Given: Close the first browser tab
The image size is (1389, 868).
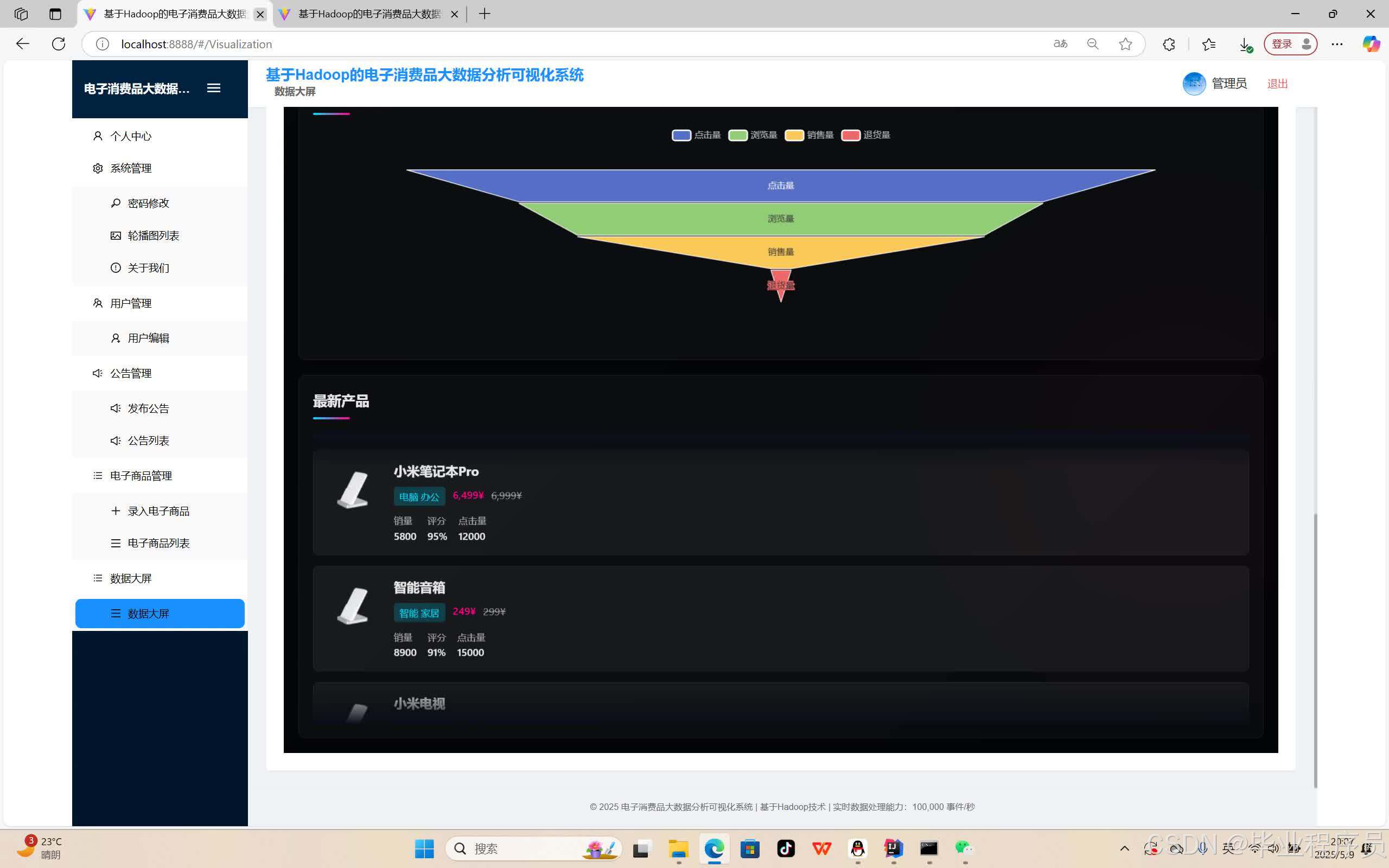Looking at the screenshot, I should pos(260,14).
